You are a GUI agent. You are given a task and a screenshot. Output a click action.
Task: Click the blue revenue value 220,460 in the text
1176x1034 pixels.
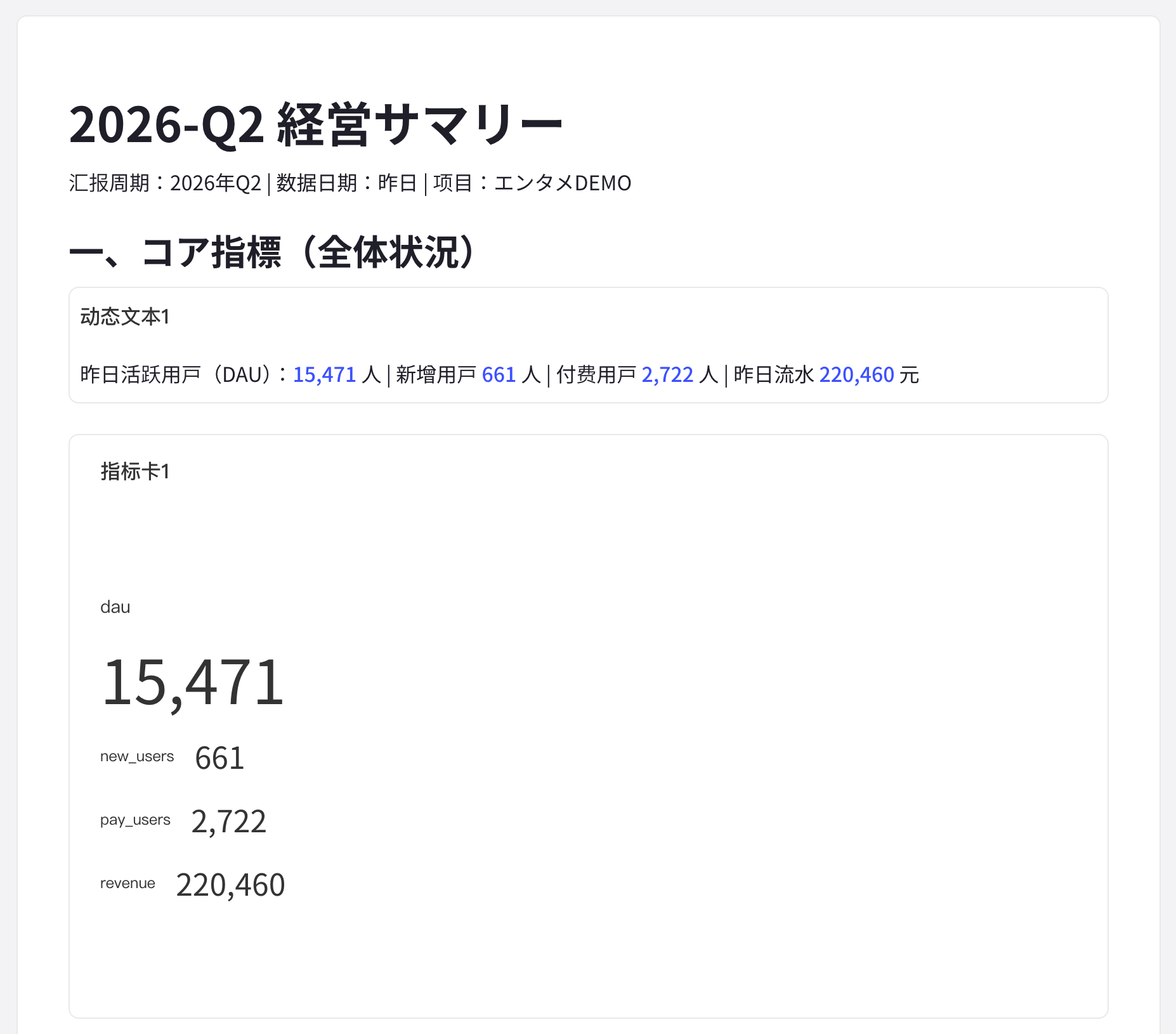tap(856, 375)
